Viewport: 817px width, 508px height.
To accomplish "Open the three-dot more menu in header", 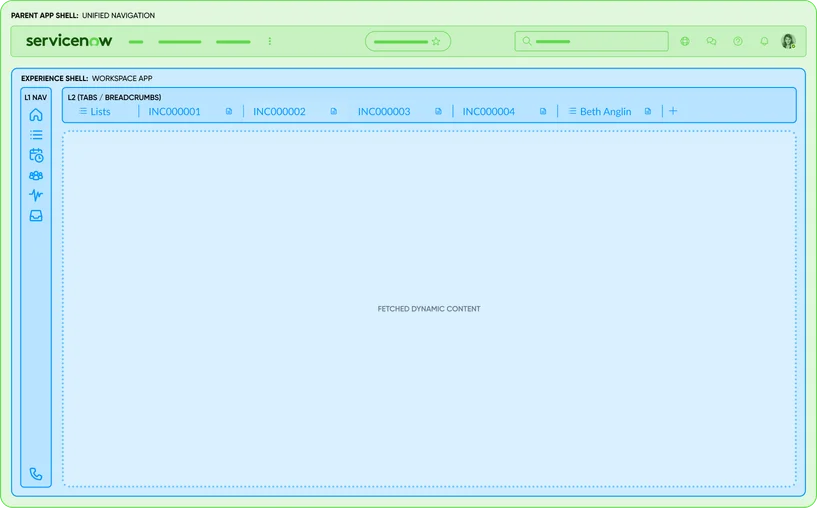I will pyautogui.click(x=270, y=42).
